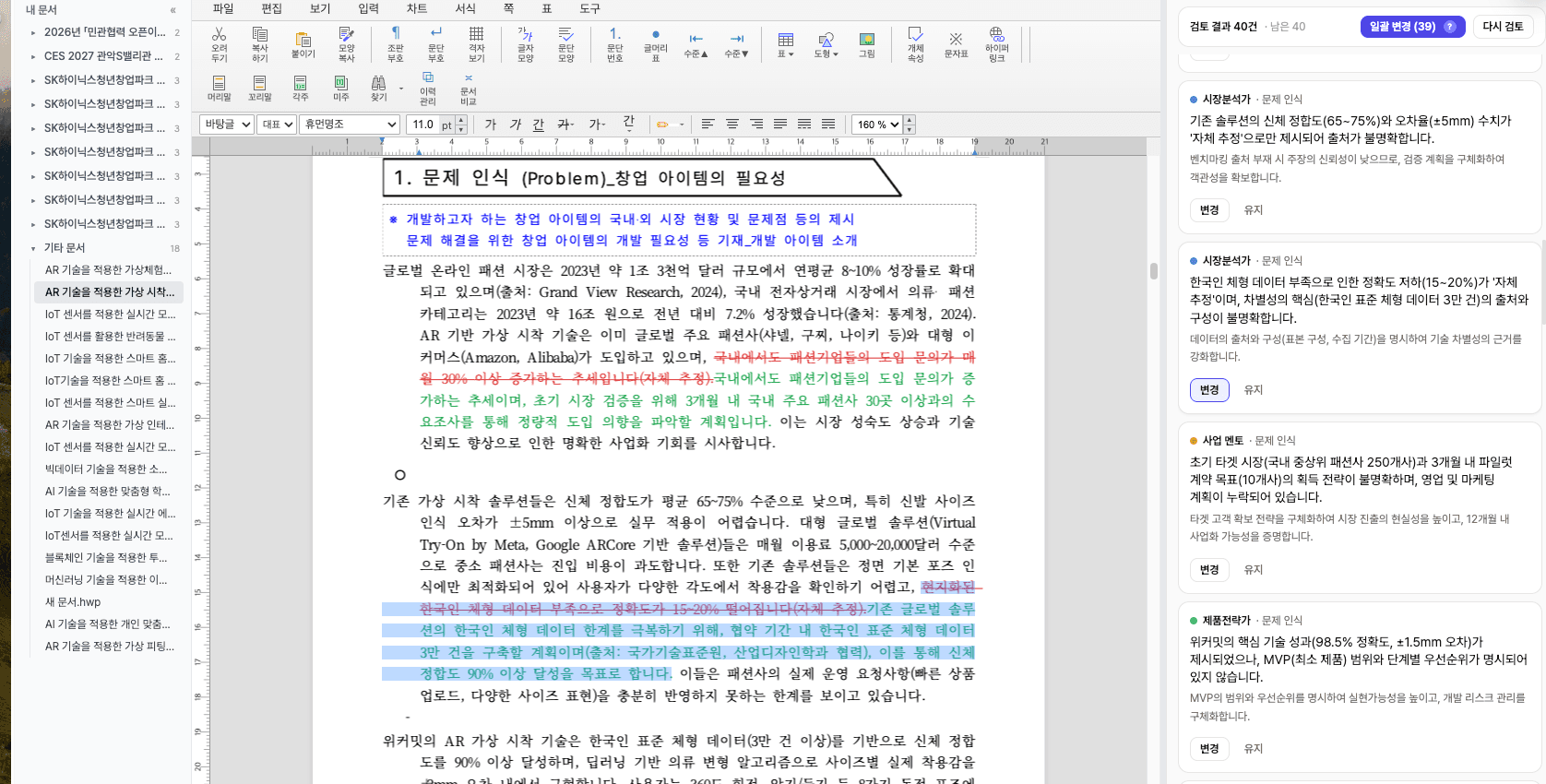Open 개체속성 object properties
Viewport: 1546px width, 784px height.
click(x=915, y=43)
